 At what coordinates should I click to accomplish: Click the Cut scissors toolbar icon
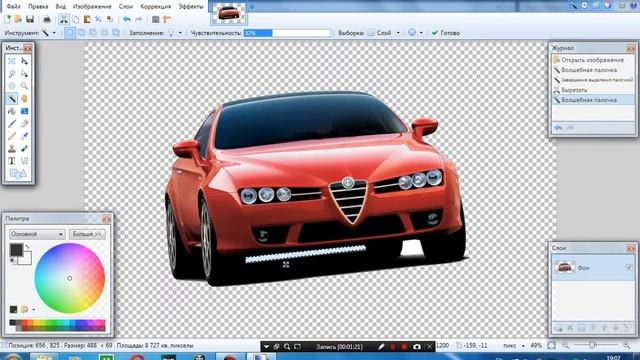point(64,19)
